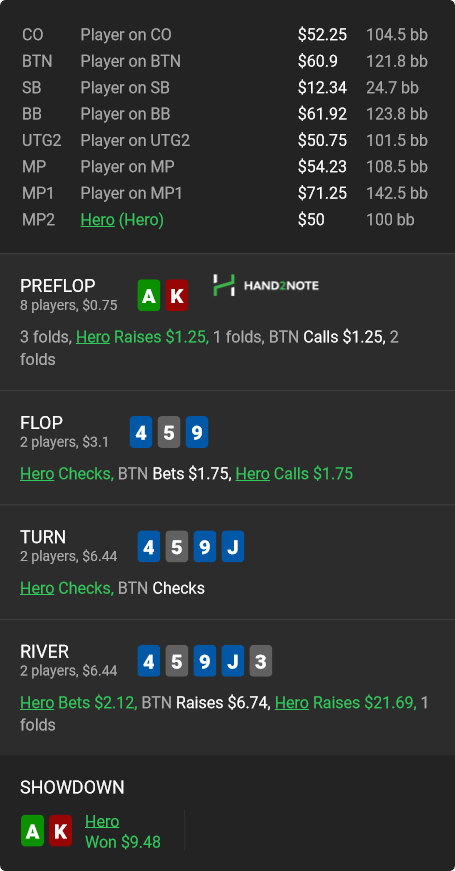
Task: Click Hero link before Raises $21.69
Action: [x=292, y=703]
